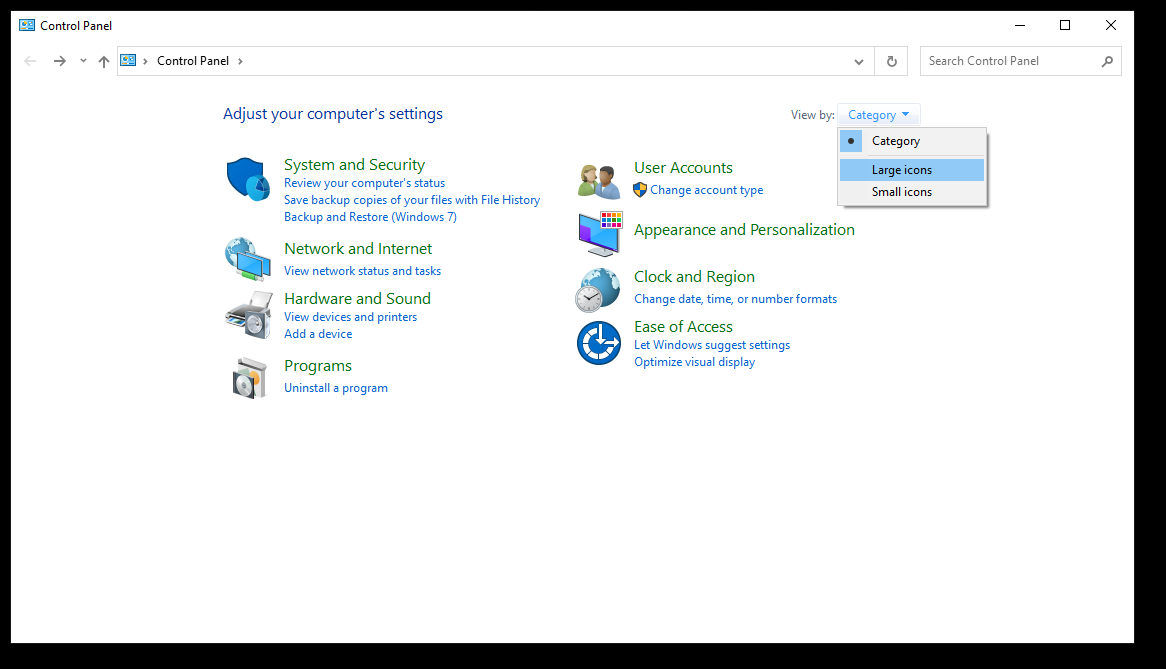Viewport: 1166px width, 669px height.
Task: Open the Network and Internet globe icon
Action: [x=248, y=259]
